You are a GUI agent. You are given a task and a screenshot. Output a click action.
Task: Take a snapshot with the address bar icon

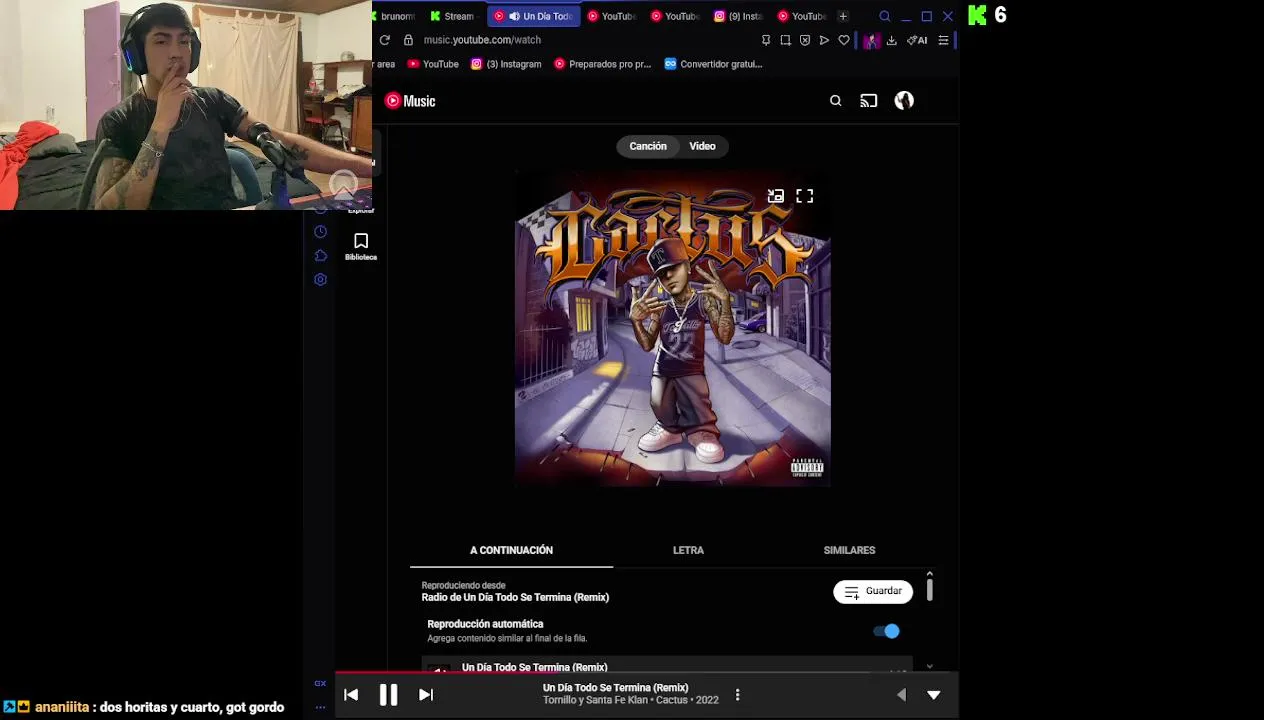(x=785, y=40)
